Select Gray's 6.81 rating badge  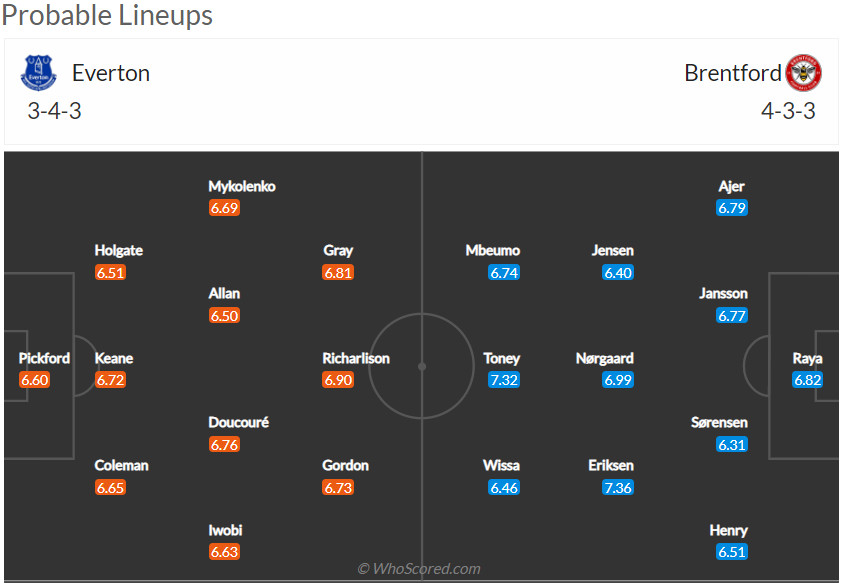click(x=338, y=272)
